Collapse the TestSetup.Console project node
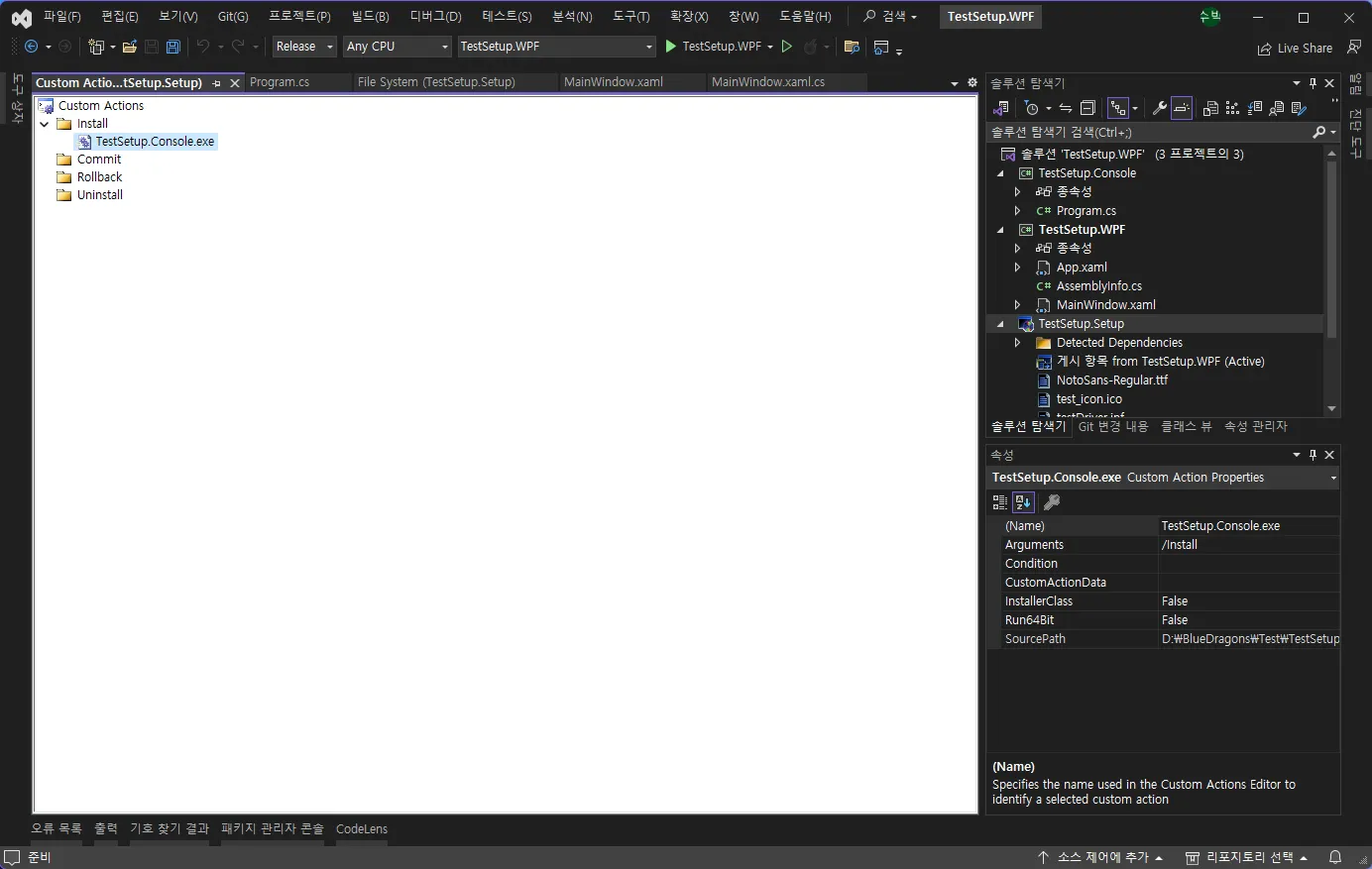 1000,173
